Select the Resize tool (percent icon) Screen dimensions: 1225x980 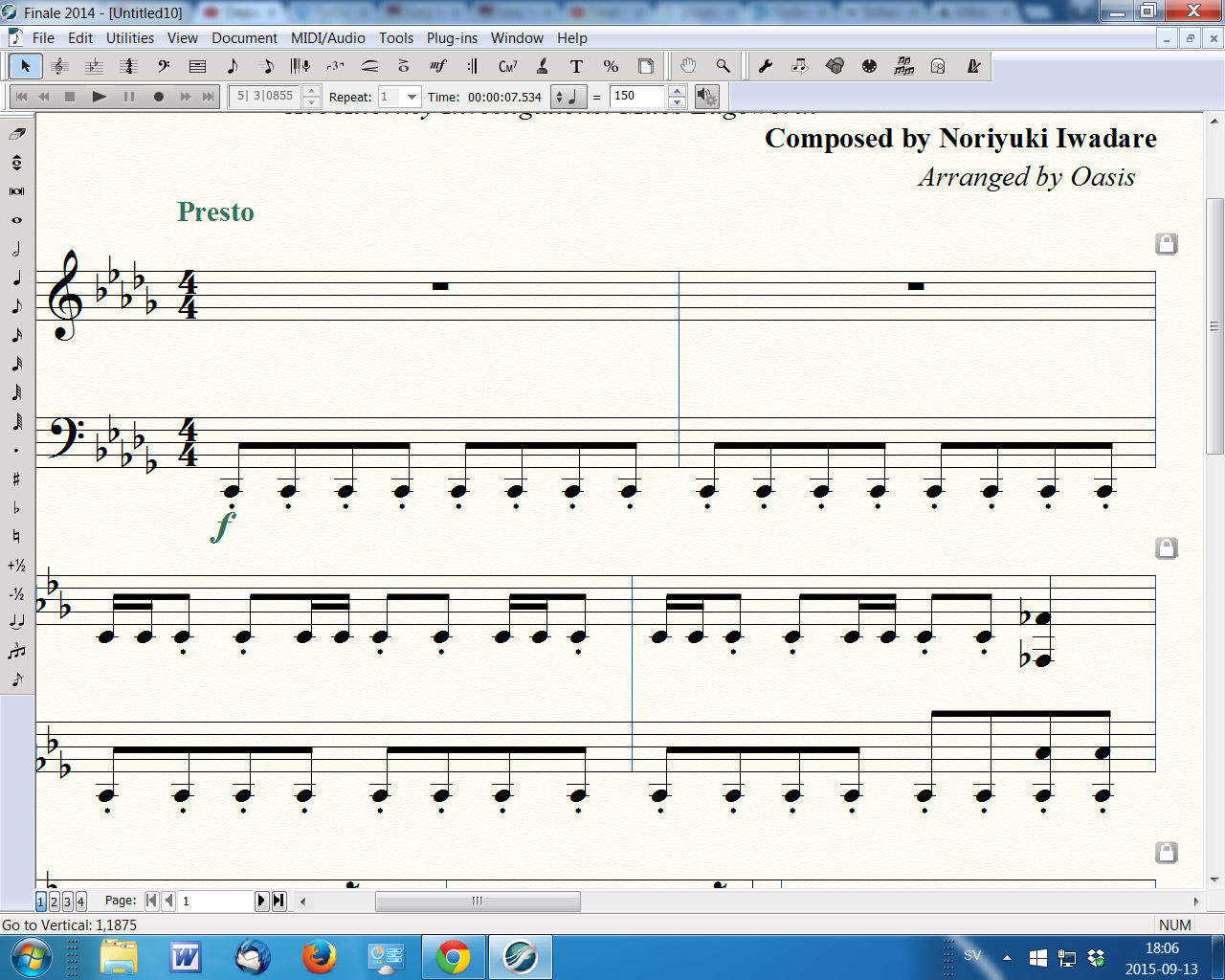coord(611,66)
